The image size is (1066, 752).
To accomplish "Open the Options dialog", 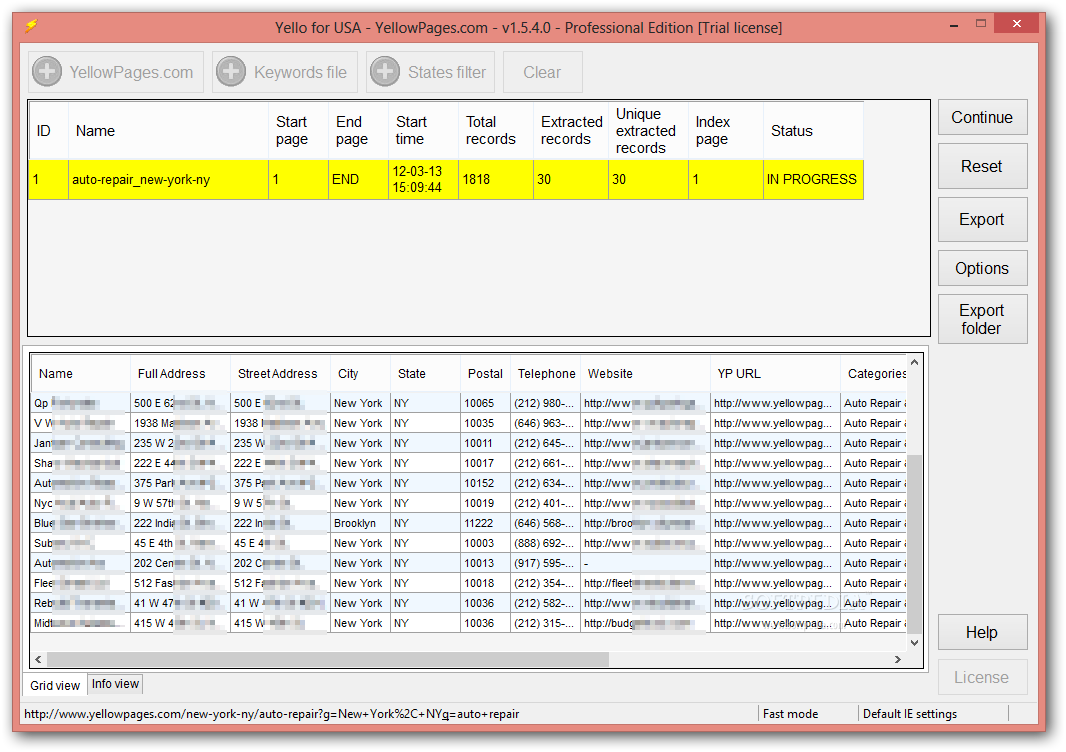I will pos(982,269).
